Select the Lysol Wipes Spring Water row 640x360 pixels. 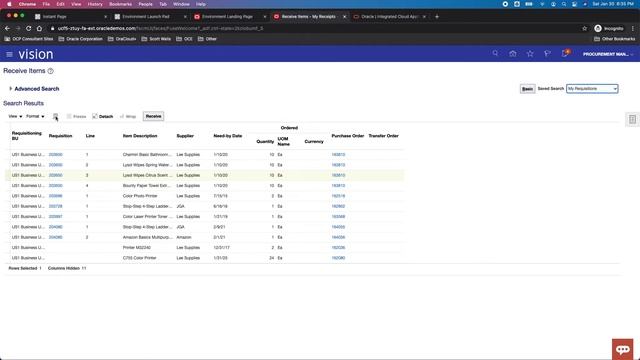click(x=204, y=165)
